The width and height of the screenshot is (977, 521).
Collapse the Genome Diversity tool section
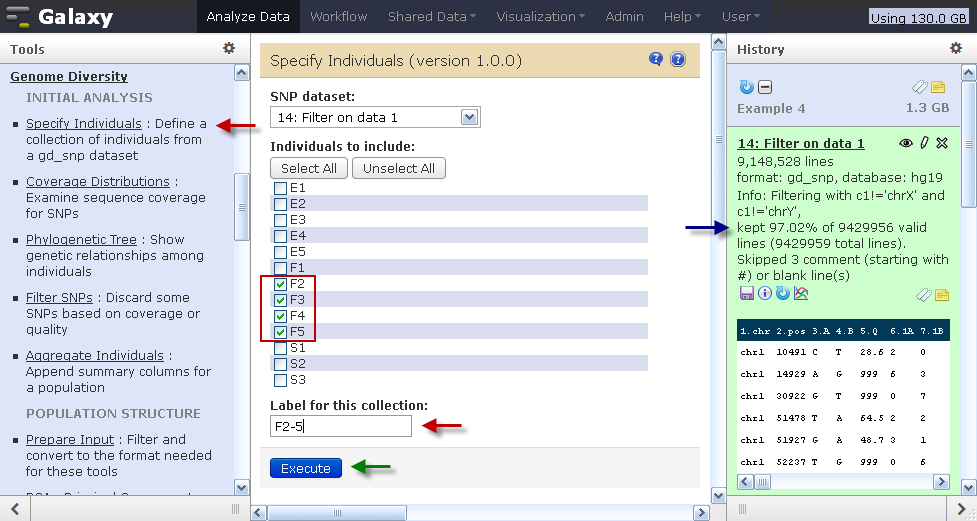(x=69, y=76)
